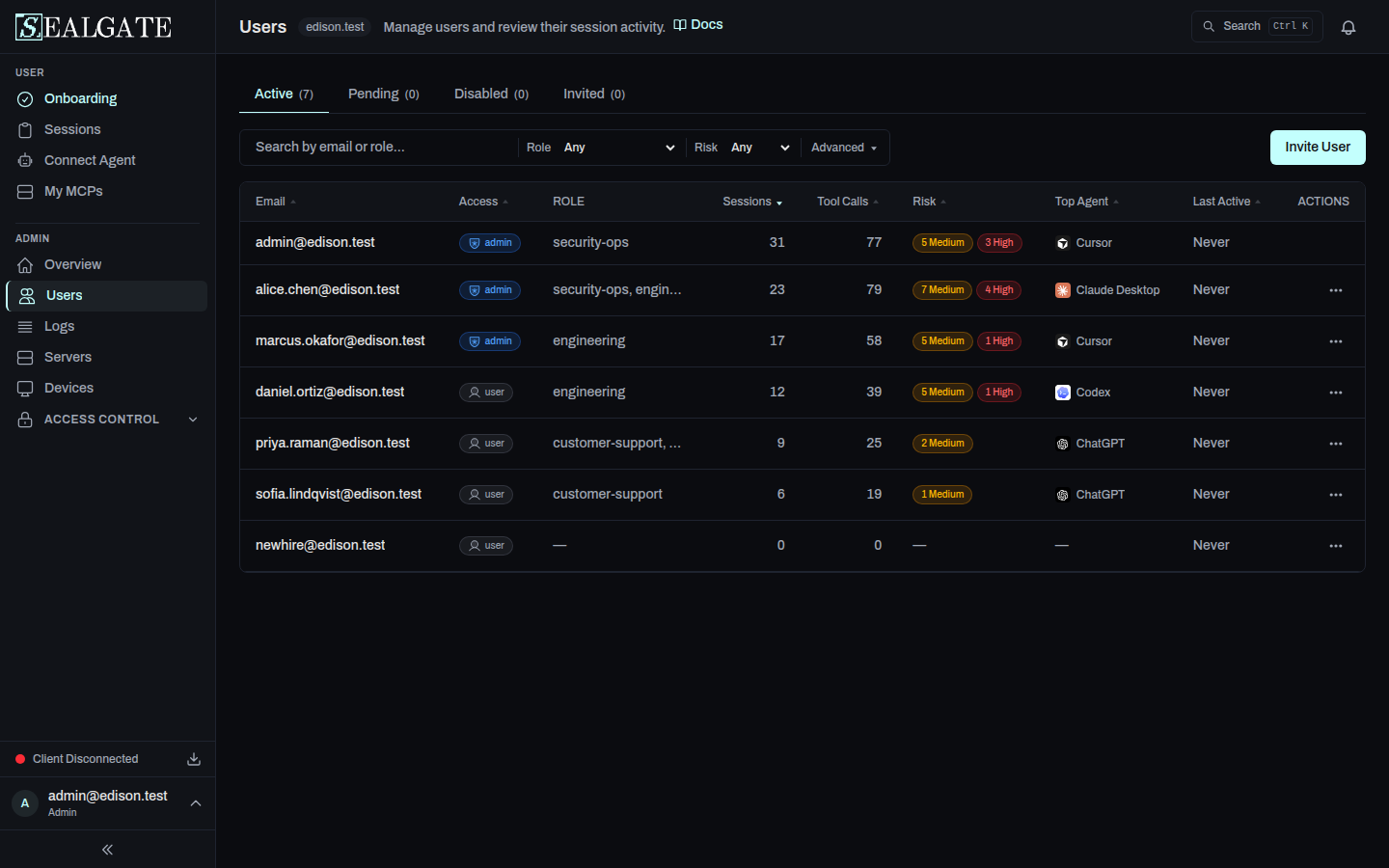Click the Cursor icon in admin@edison.test row
The width and height of the screenshot is (1389, 868).
[x=1063, y=243]
